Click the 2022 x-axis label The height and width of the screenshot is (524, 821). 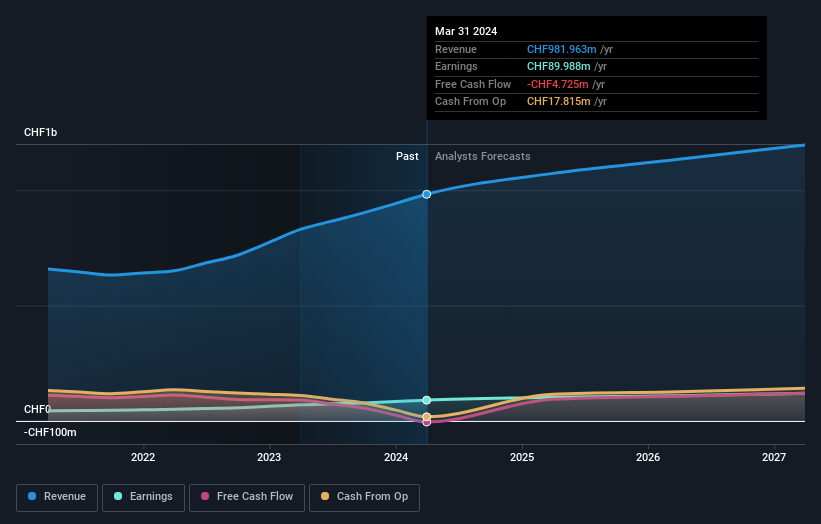[143, 457]
